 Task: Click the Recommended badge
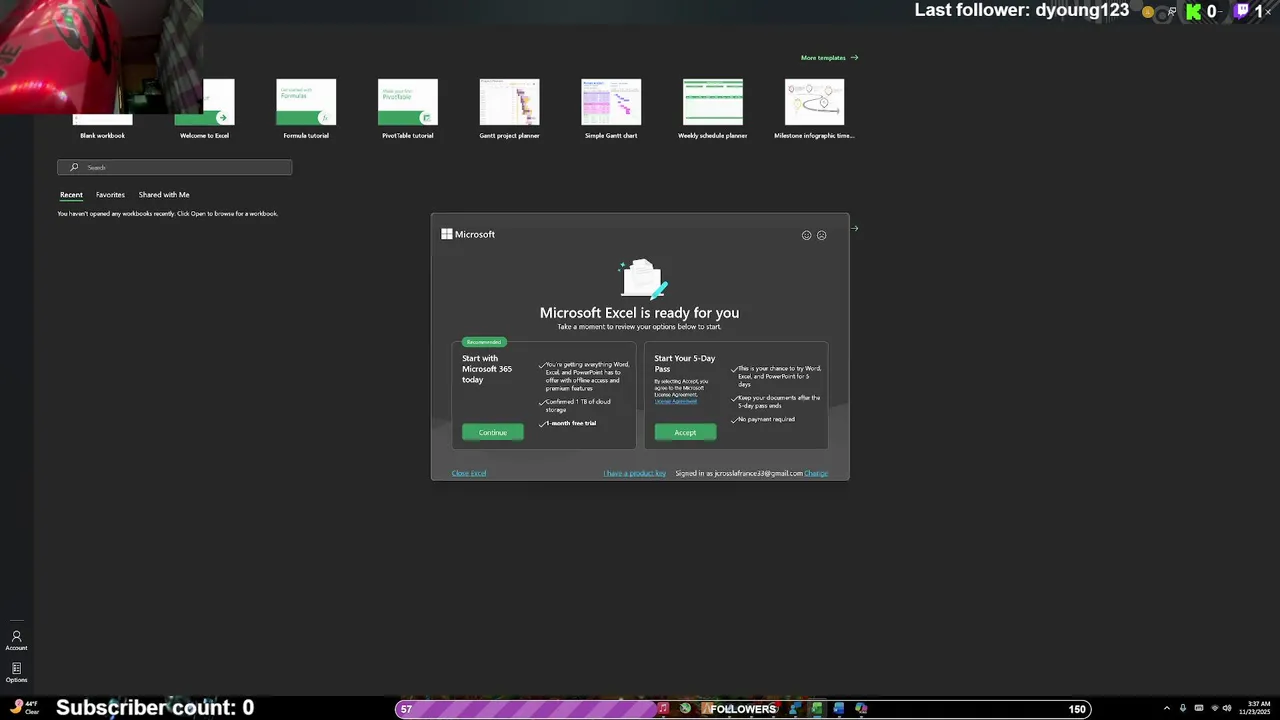(484, 342)
